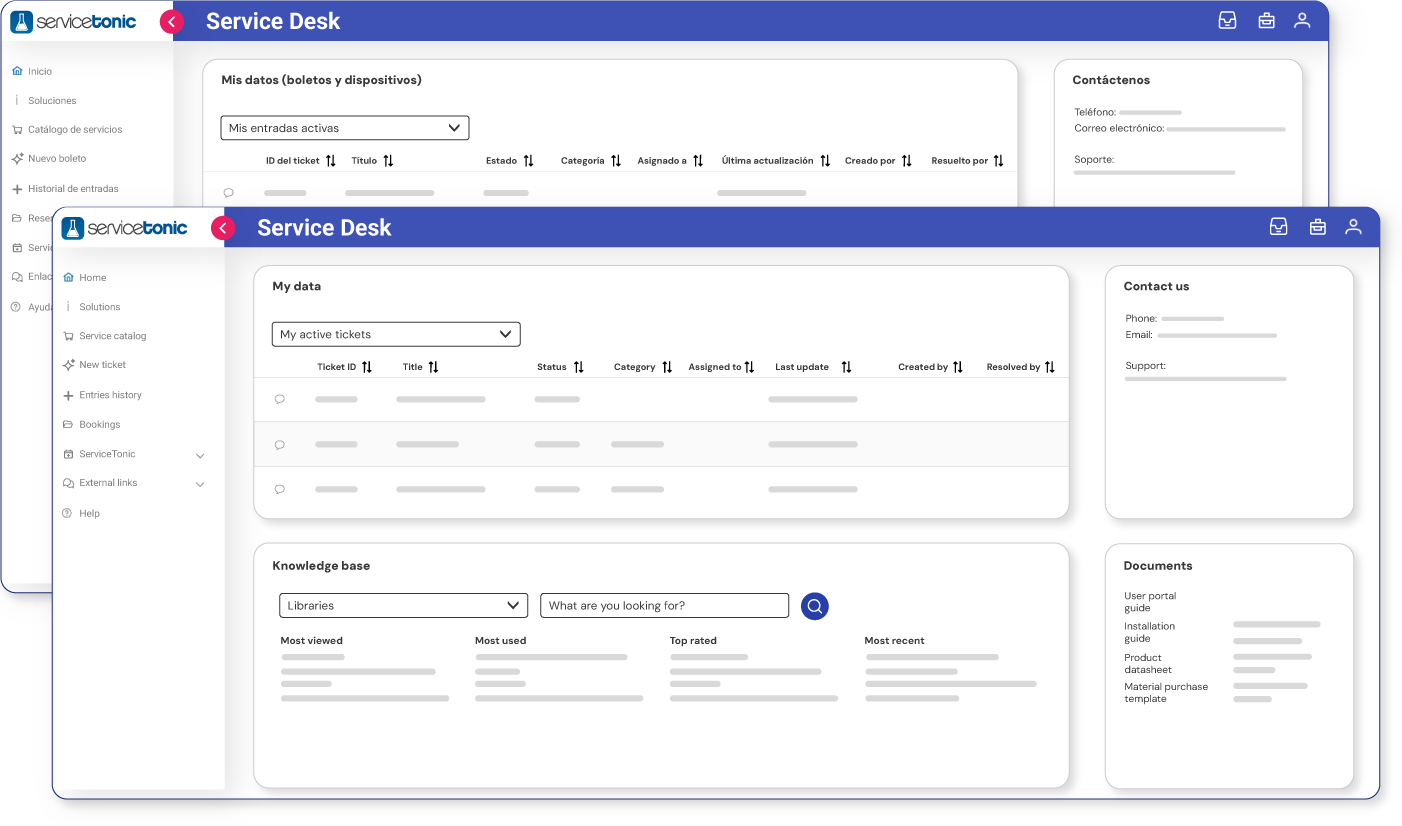
Task: Open the inbox icon in front window header
Action: point(1278,227)
